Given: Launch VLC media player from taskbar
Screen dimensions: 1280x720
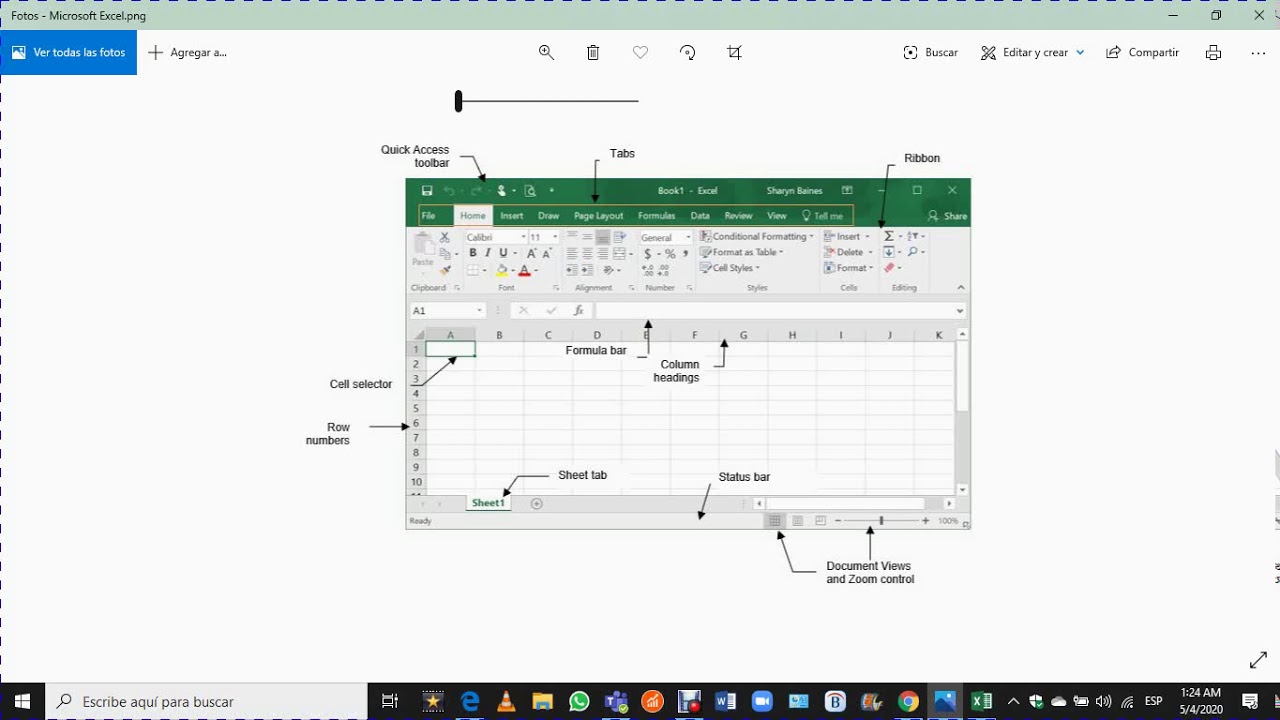Looking at the screenshot, I should tap(506, 701).
